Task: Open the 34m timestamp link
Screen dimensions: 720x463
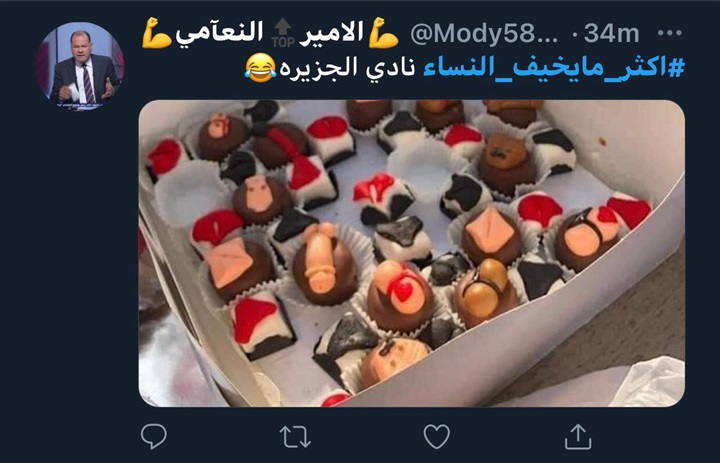Action: pyautogui.click(x=611, y=34)
